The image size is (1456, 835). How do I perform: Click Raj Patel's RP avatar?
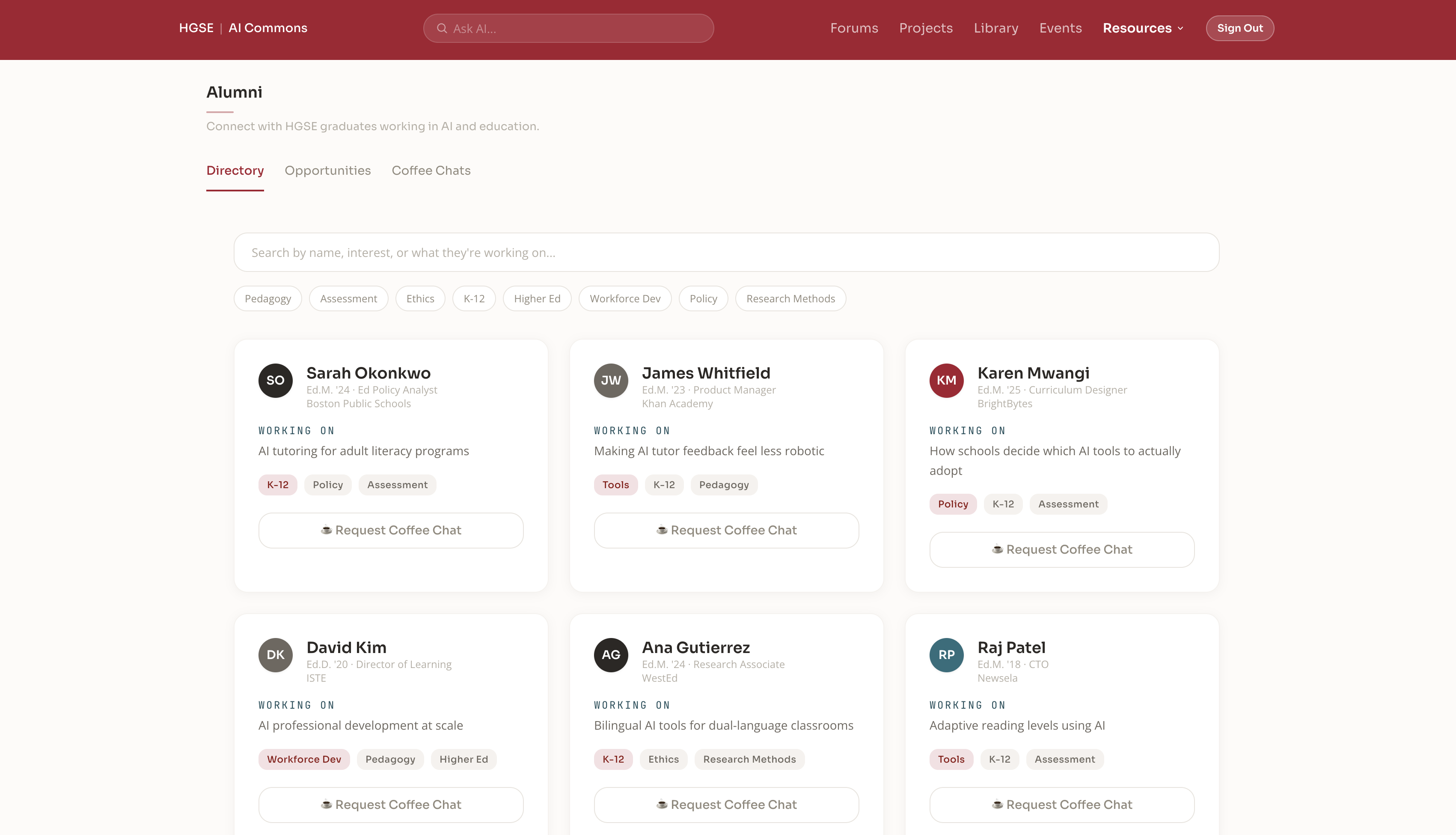click(x=946, y=655)
